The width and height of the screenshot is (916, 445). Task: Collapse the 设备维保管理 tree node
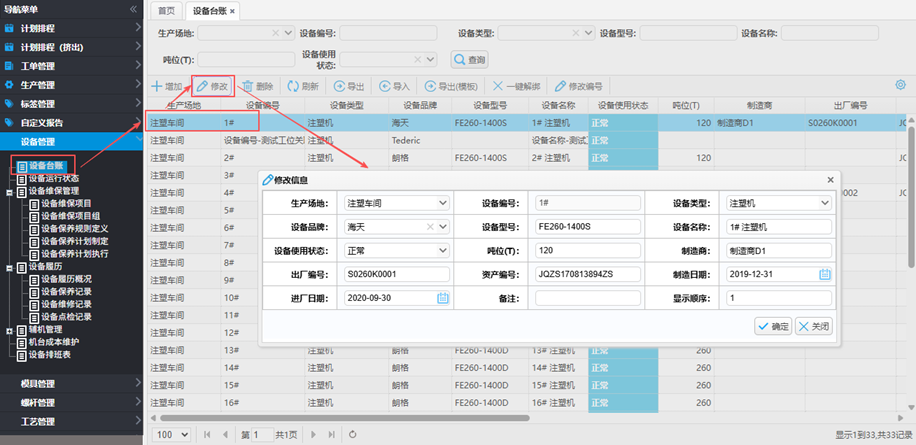point(9,191)
